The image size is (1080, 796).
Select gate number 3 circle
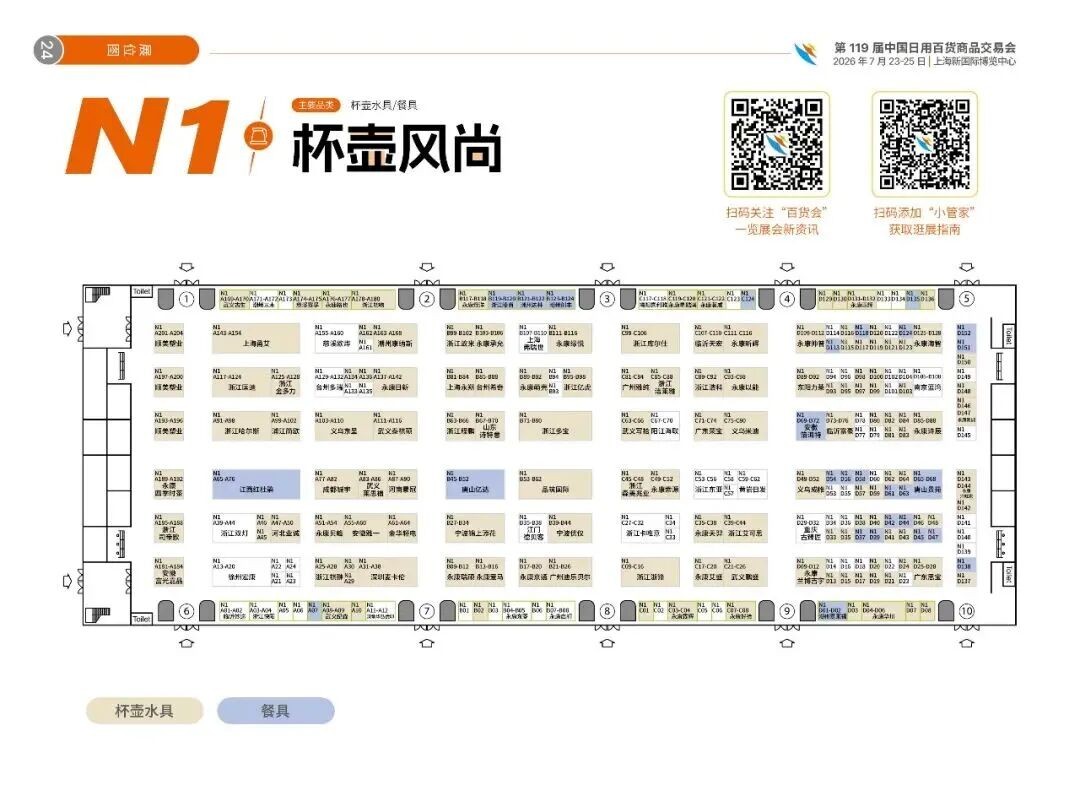(x=607, y=299)
